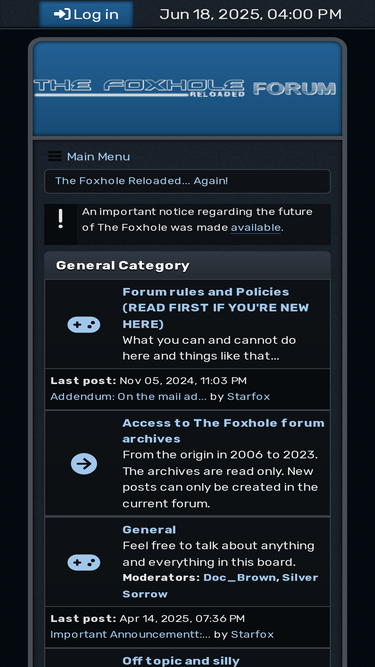Image resolution: width=375 pixels, height=667 pixels.
Task: Open the General board
Action: pos(149,530)
